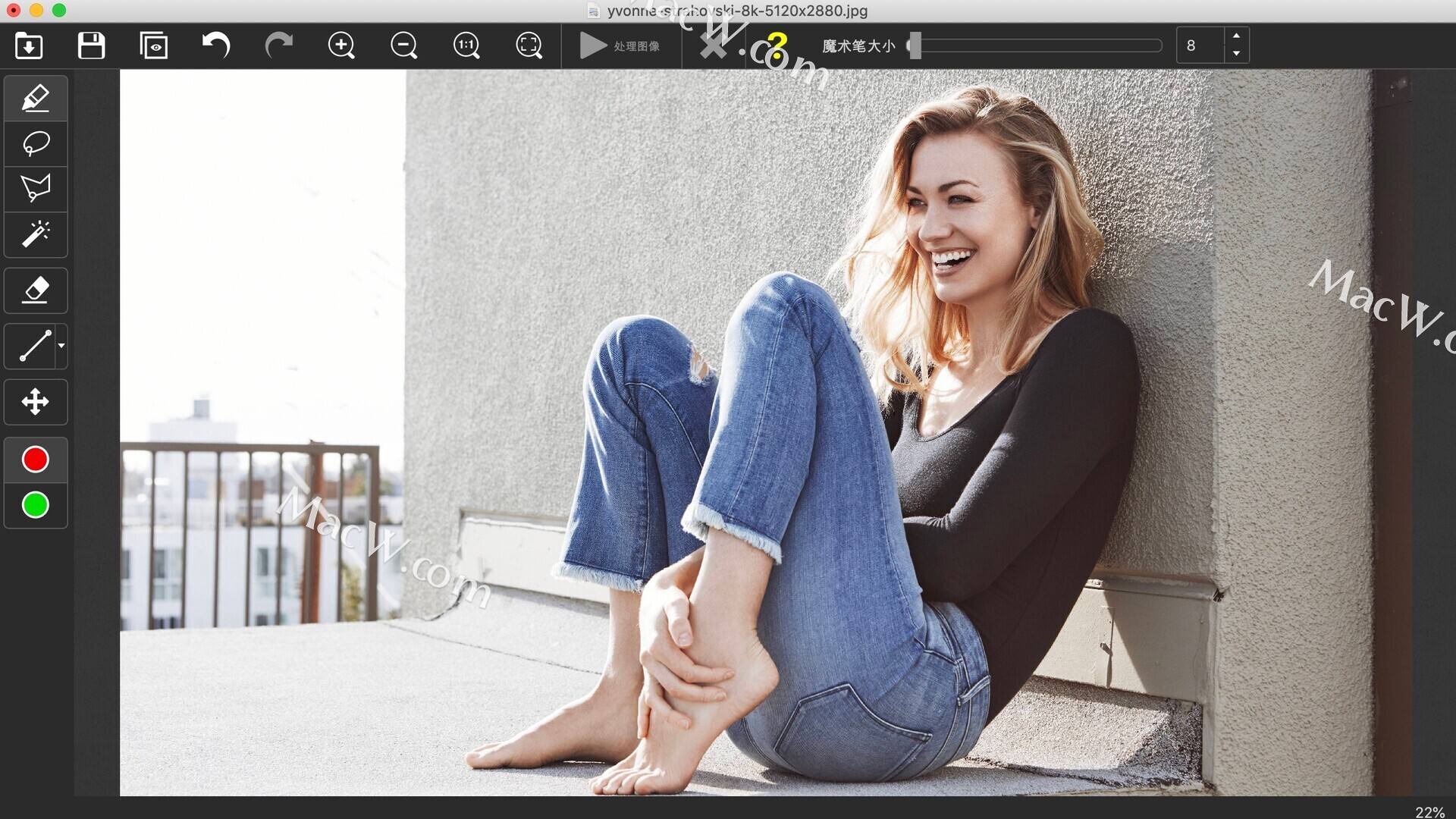
Task: Click the file title yvonne-strahovski-8k-5120x2880.jpg
Action: [x=737, y=11]
